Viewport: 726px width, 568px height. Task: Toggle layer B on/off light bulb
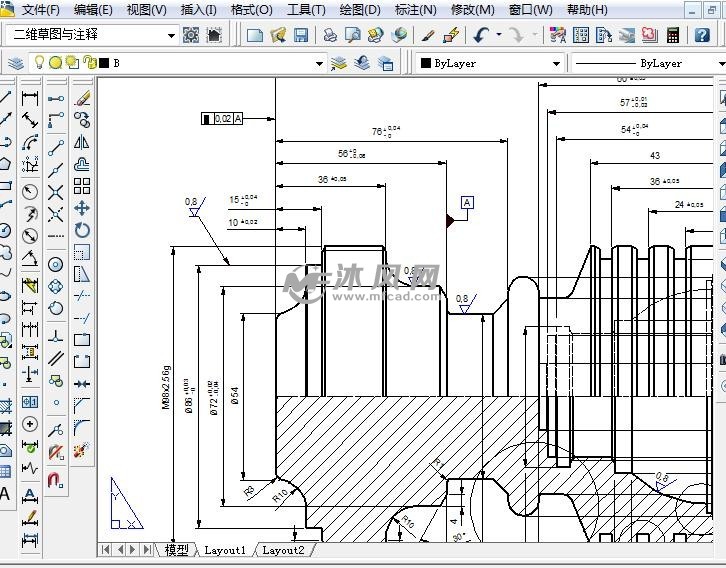coord(40,62)
